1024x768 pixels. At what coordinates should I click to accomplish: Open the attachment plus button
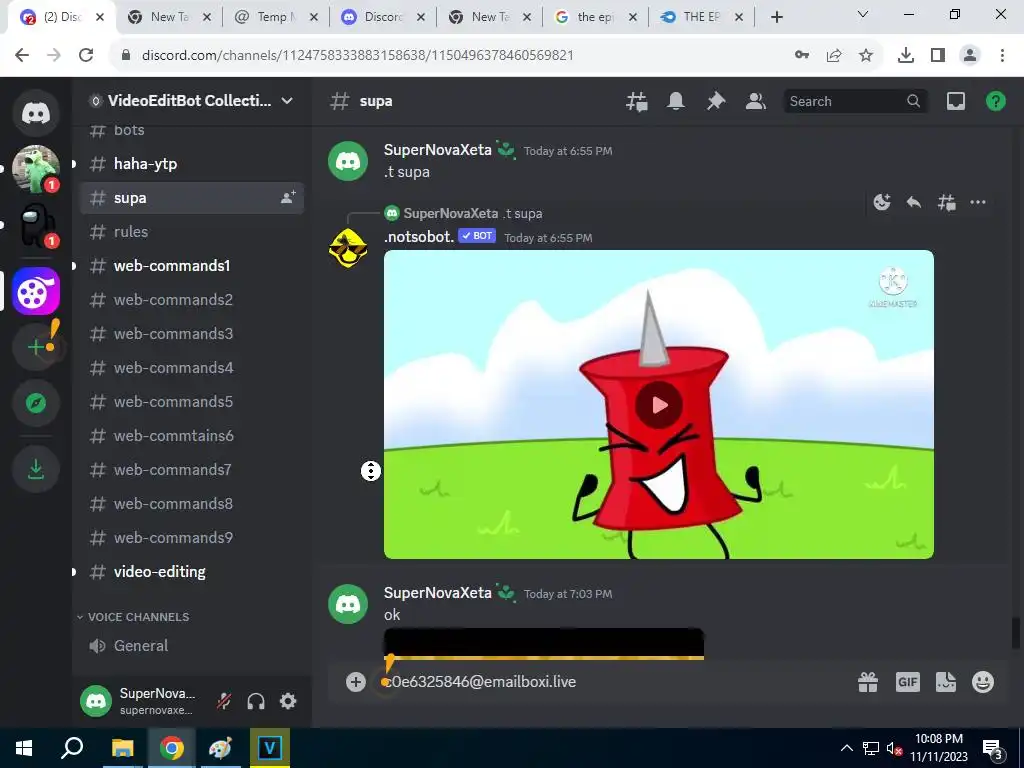[x=356, y=682]
